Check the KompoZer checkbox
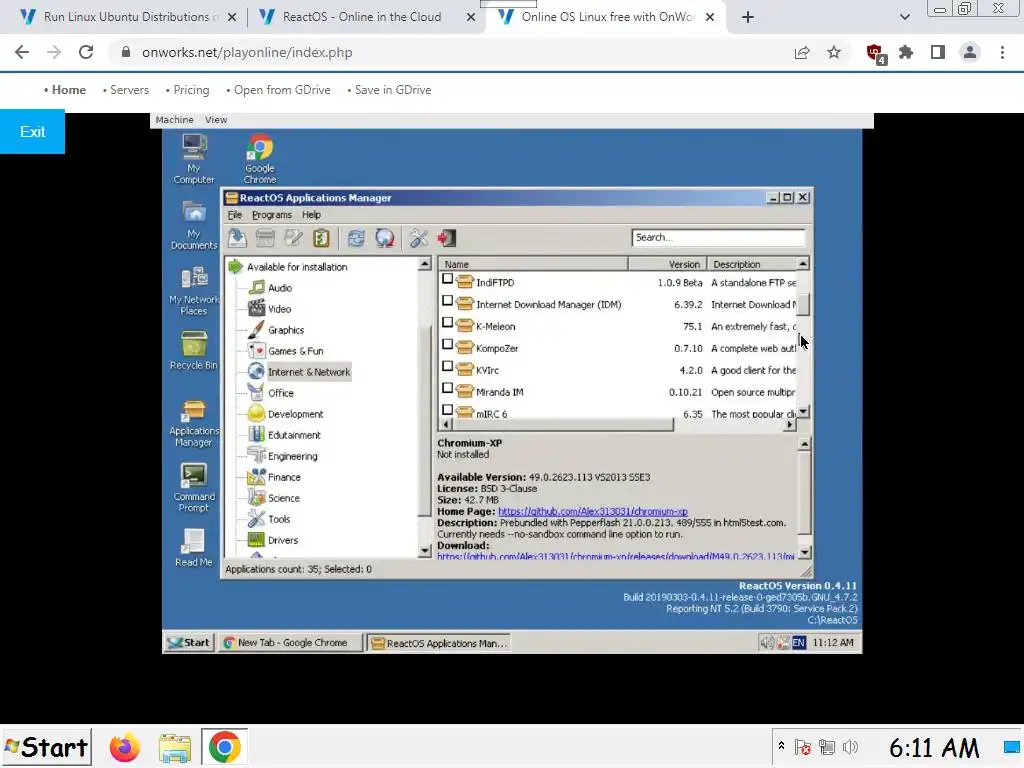 pyautogui.click(x=447, y=345)
